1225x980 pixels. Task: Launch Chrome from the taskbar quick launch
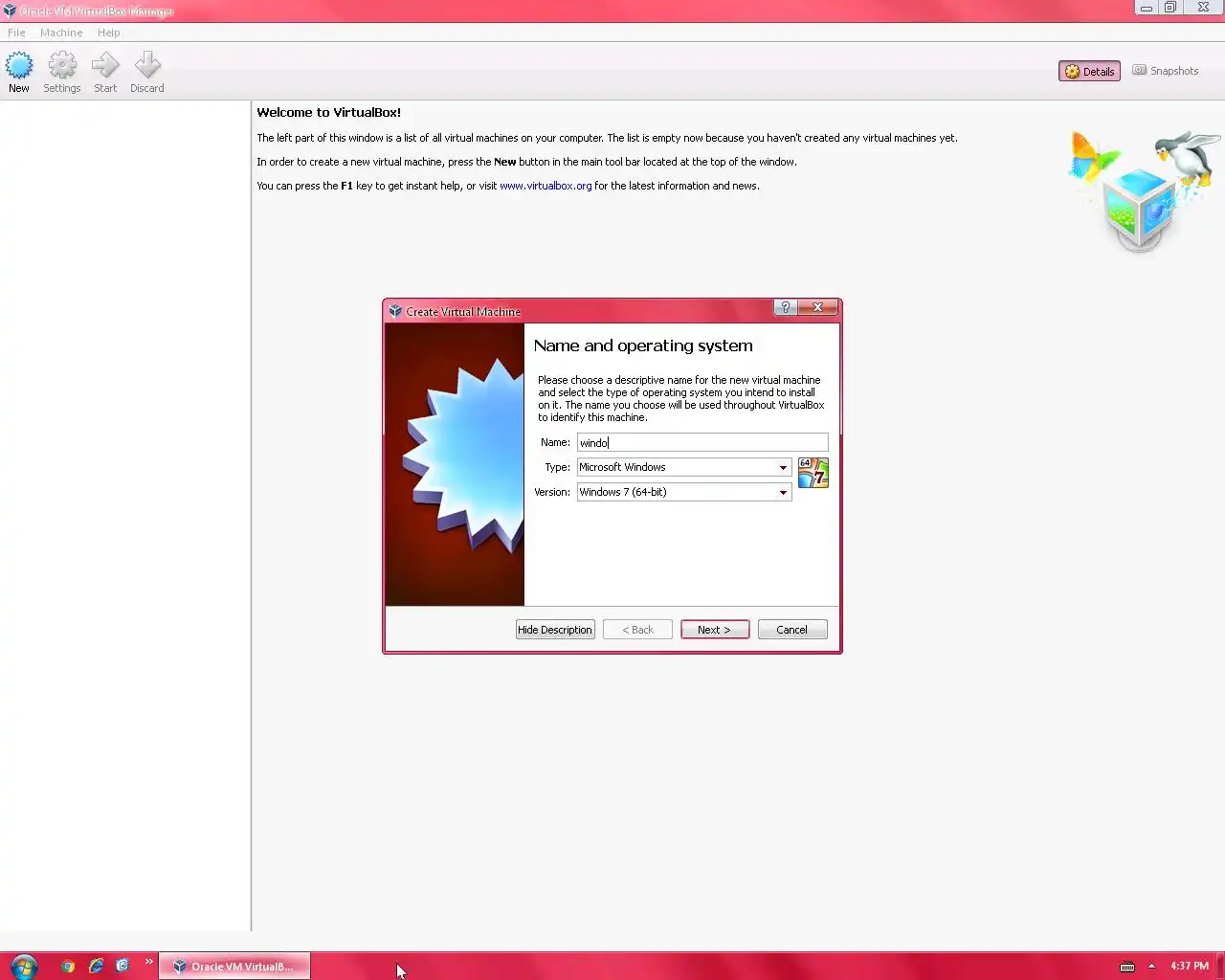[68, 966]
